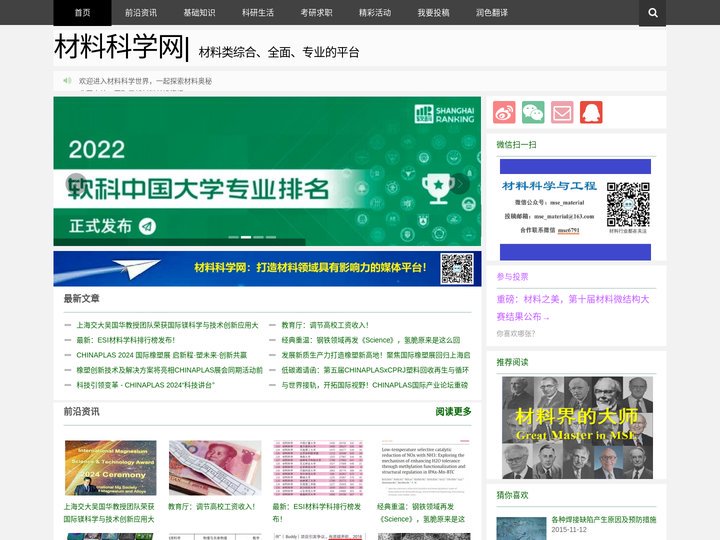720x540 pixels.
Task: Open 发展新质生产力打造橡塑新高地 article link
Action: [376, 355]
